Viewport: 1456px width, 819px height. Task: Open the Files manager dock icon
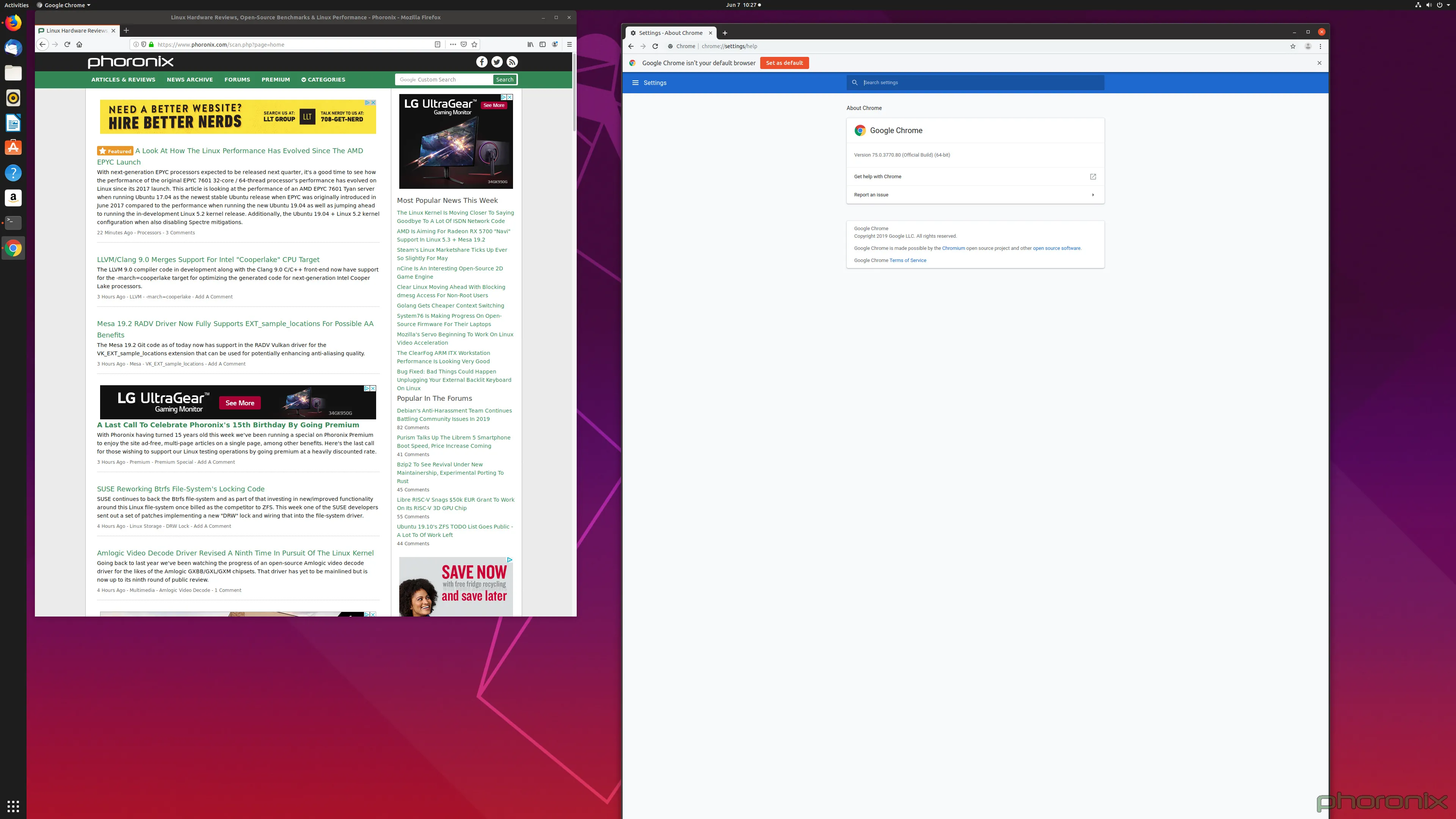tap(13, 73)
